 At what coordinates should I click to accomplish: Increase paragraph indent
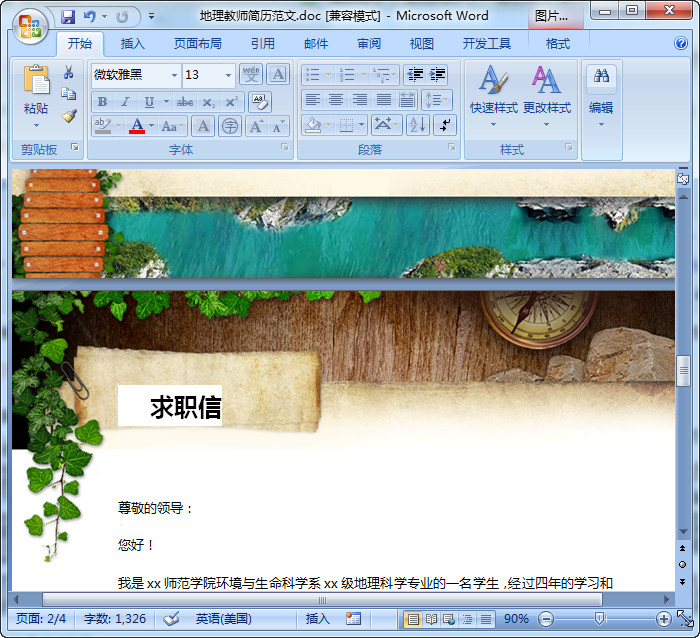tap(437, 75)
